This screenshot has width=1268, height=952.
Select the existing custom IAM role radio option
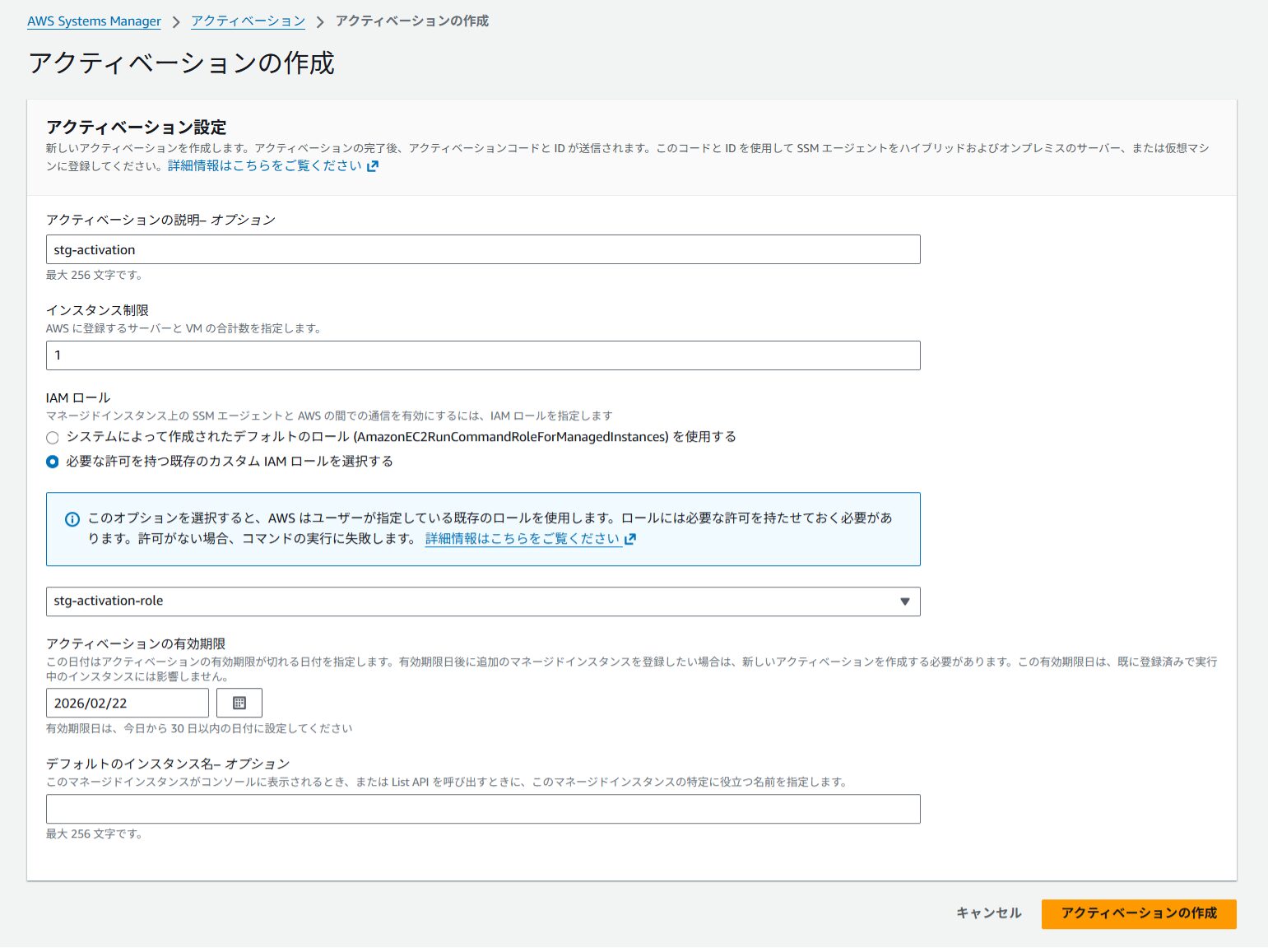[53, 462]
